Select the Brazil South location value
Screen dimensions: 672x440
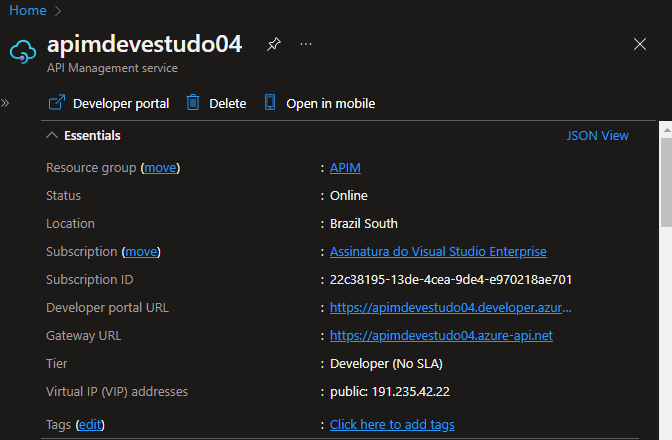tap(363, 224)
